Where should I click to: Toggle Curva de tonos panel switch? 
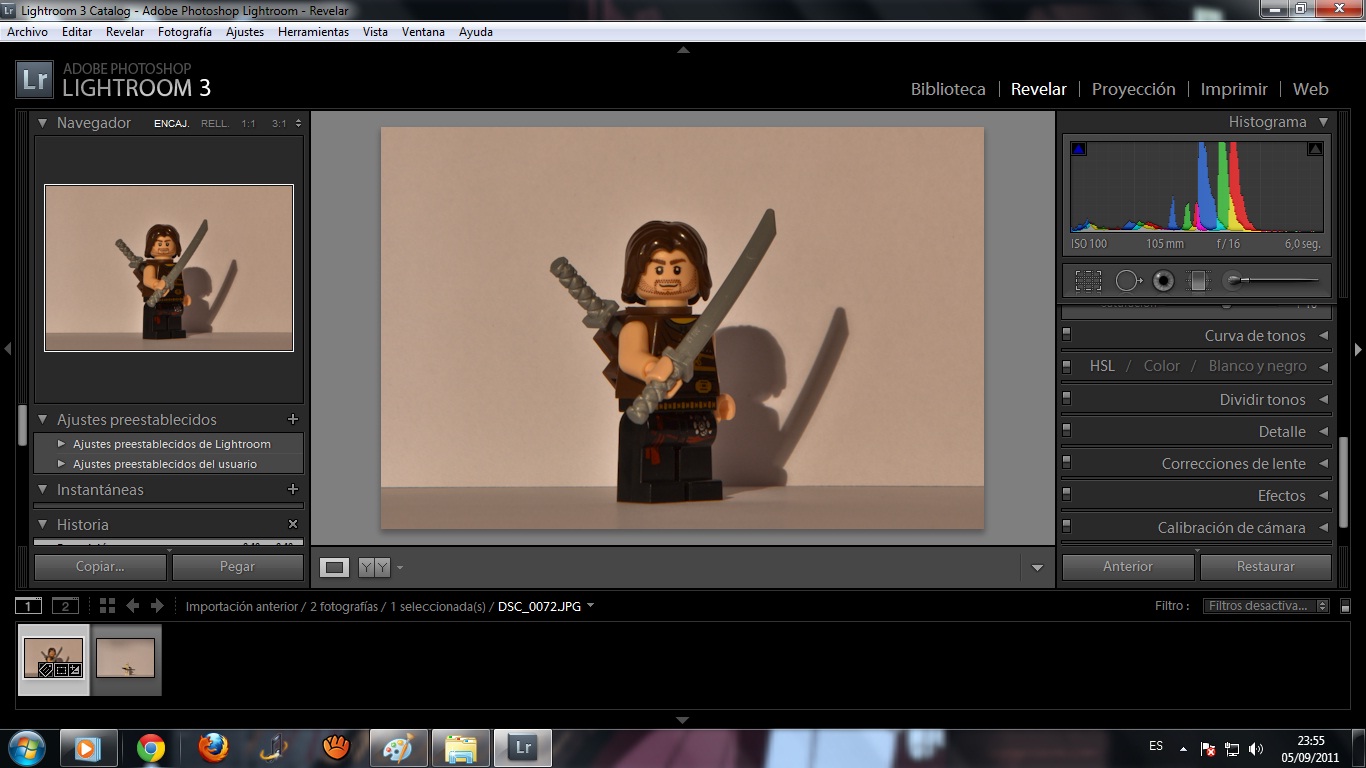coord(1066,334)
